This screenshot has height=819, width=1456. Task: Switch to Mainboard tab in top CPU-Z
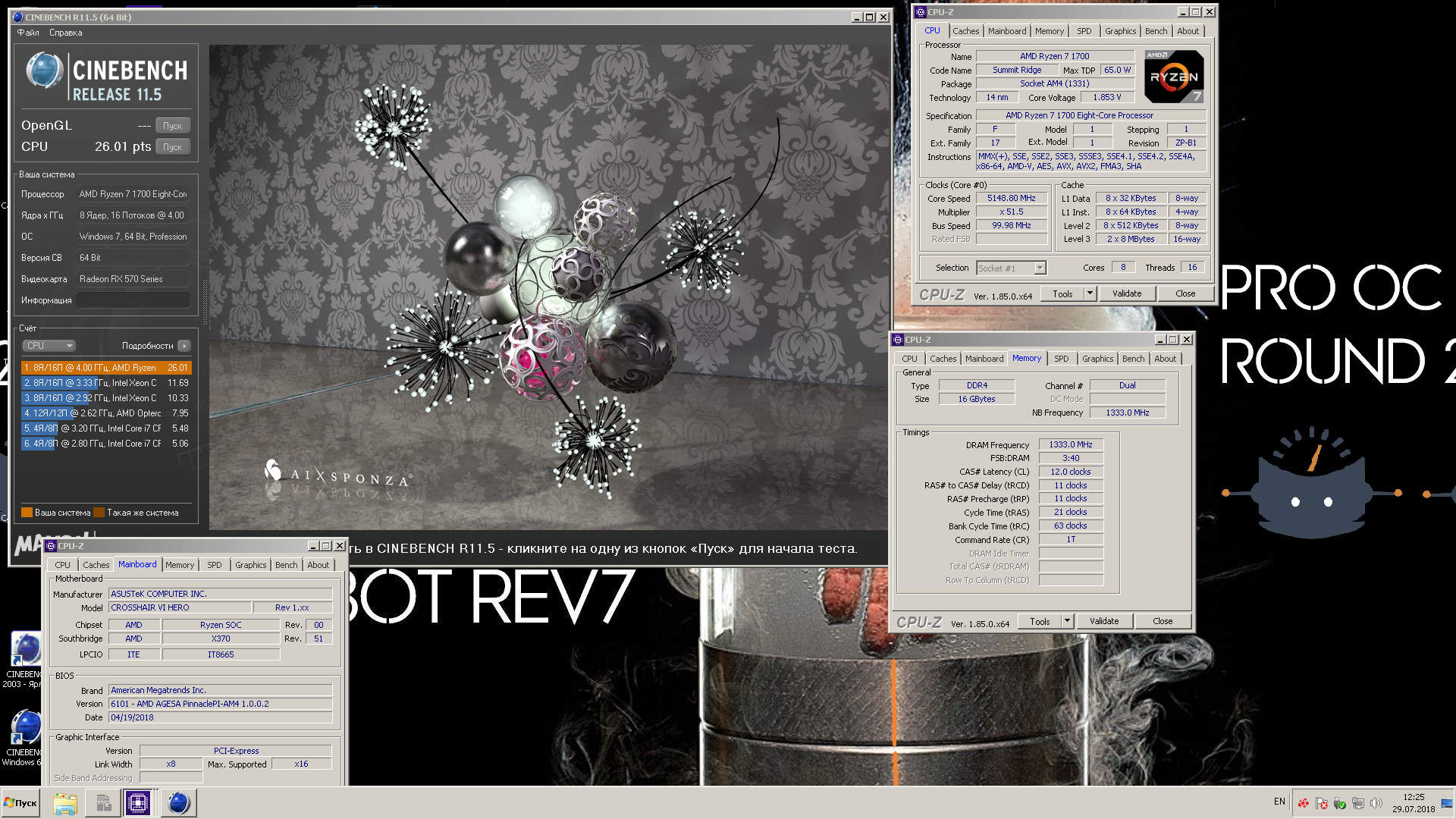tap(1007, 31)
